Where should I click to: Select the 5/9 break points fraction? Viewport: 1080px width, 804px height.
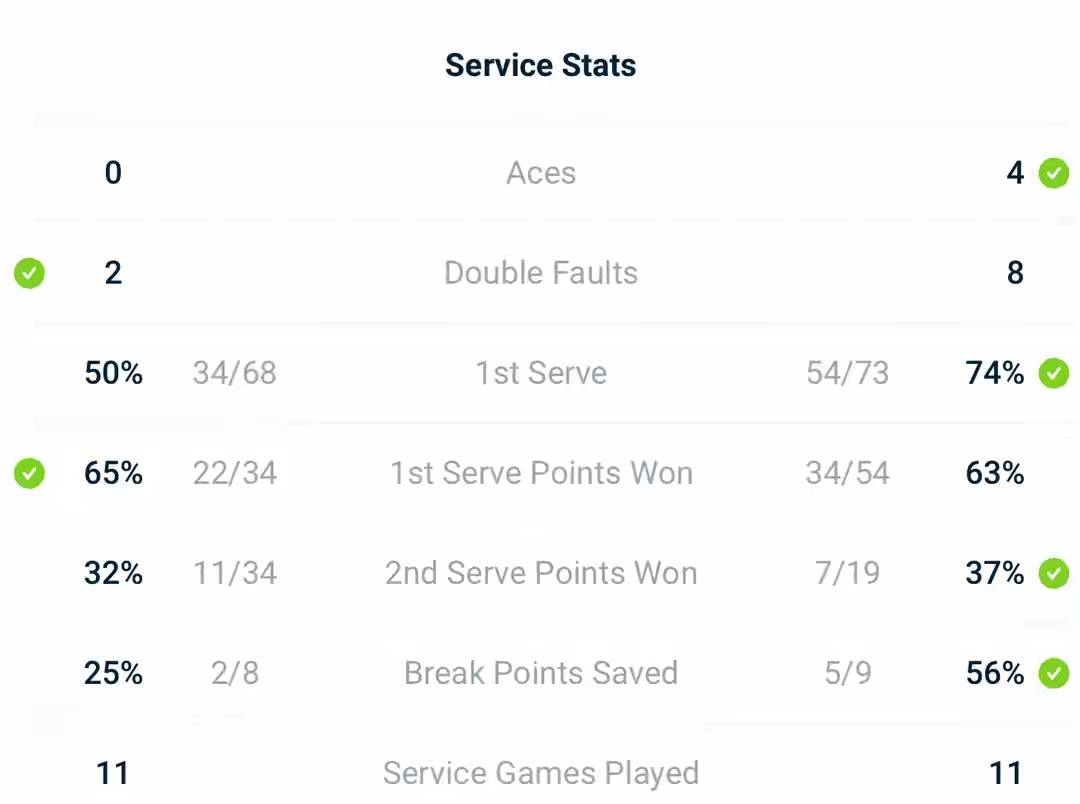point(847,673)
